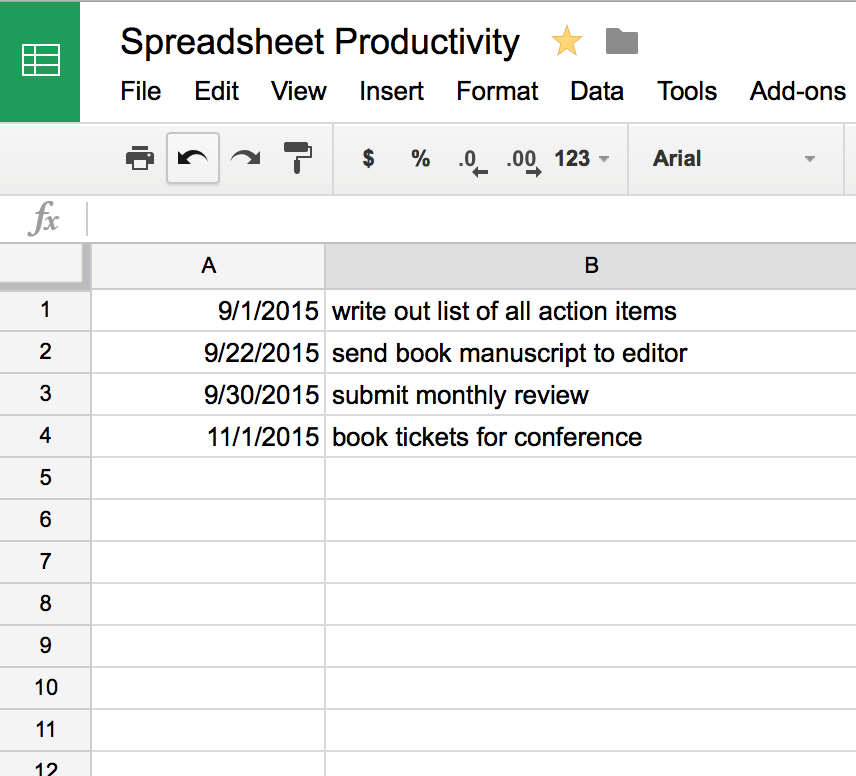Image resolution: width=856 pixels, height=776 pixels.
Task: Click the Print icon
Action: (139, 158)
